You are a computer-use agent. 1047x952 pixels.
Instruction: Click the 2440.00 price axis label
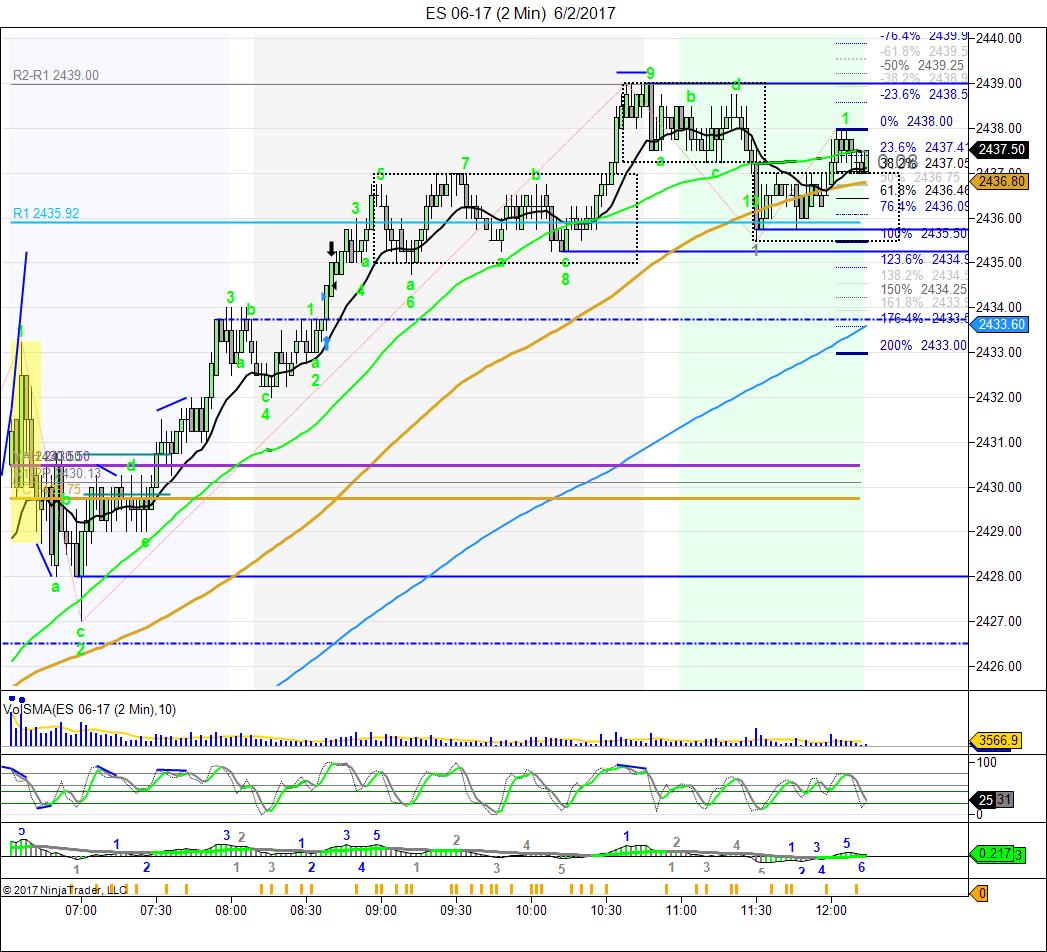(998, 38)
